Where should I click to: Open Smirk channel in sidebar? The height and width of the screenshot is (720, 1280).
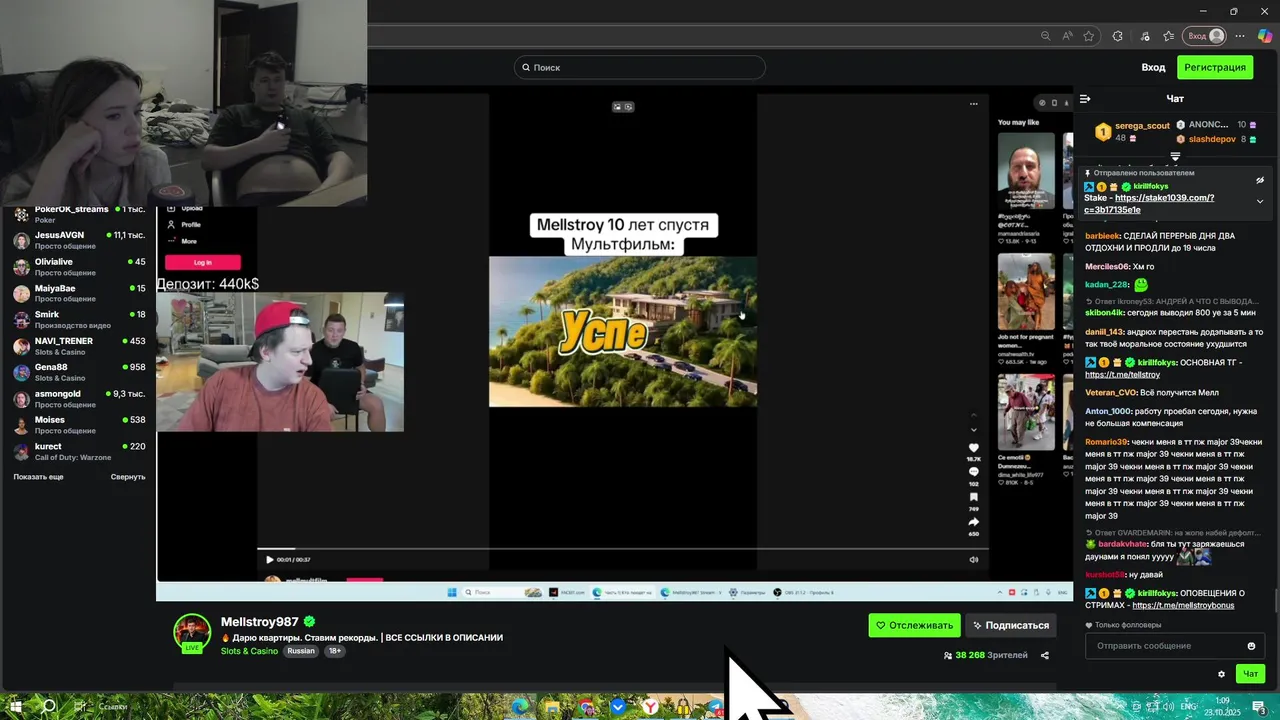click(79, 320)
